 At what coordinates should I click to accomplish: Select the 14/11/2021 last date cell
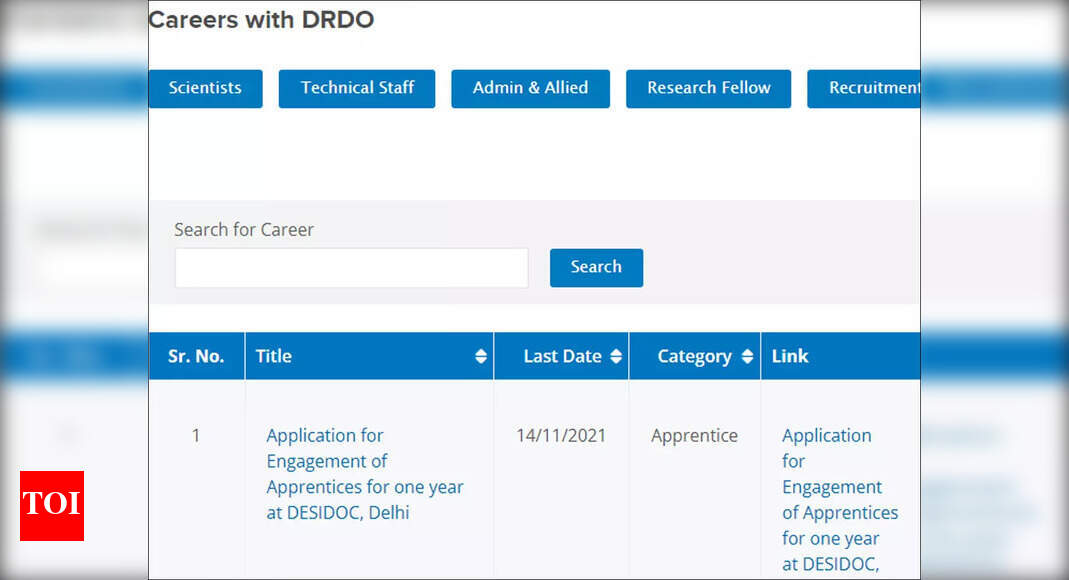point(561,436)
